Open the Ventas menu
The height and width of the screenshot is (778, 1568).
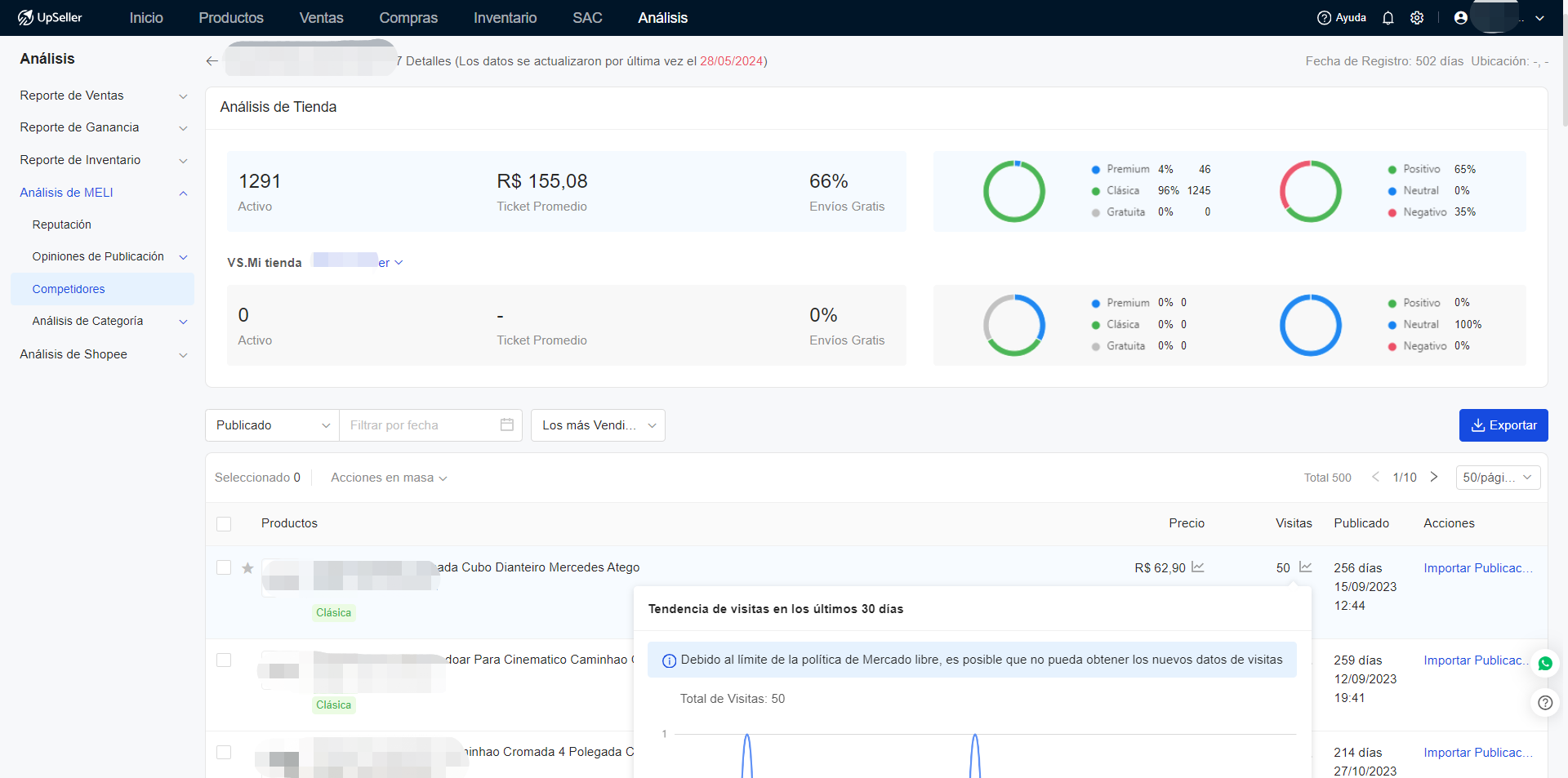321,18
